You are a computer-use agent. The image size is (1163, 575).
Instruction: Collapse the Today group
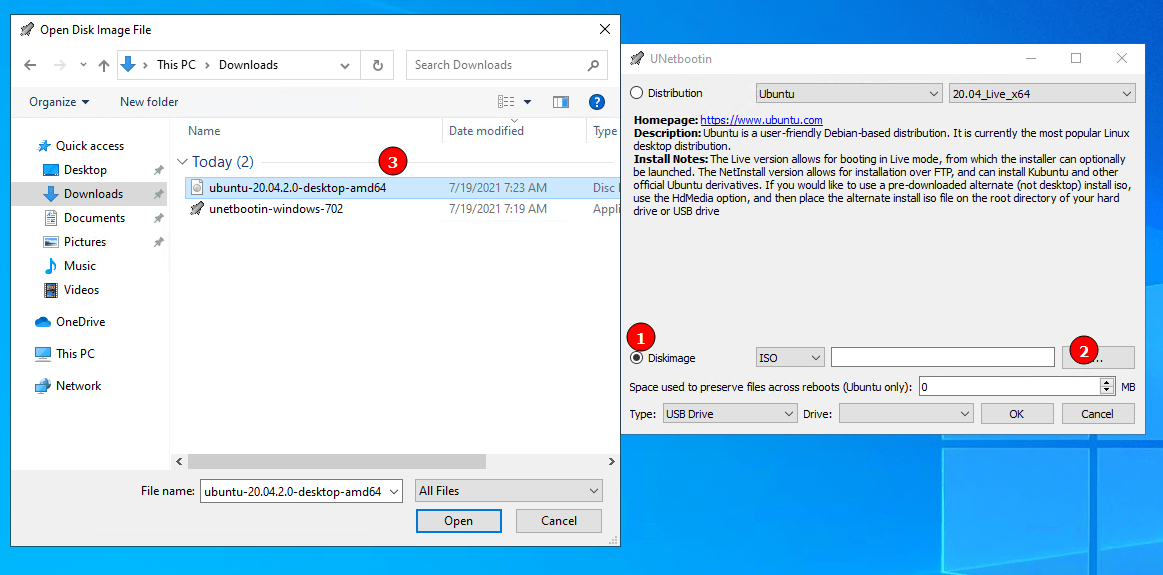click(182, 162)
